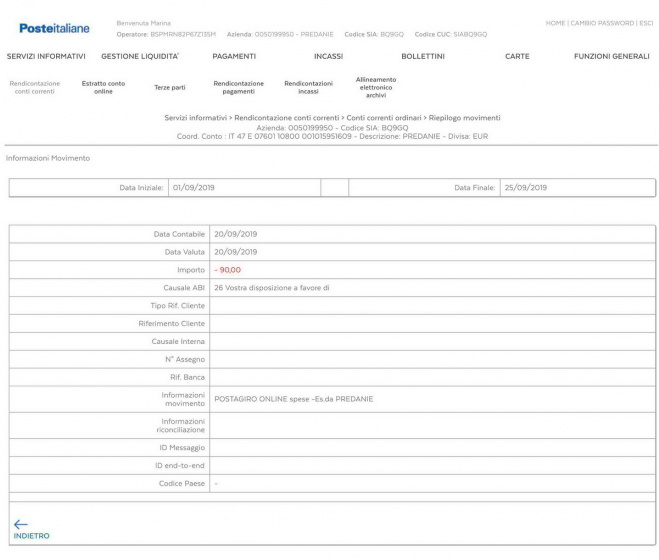Select the Terze parti submenu

coord(170,88)
